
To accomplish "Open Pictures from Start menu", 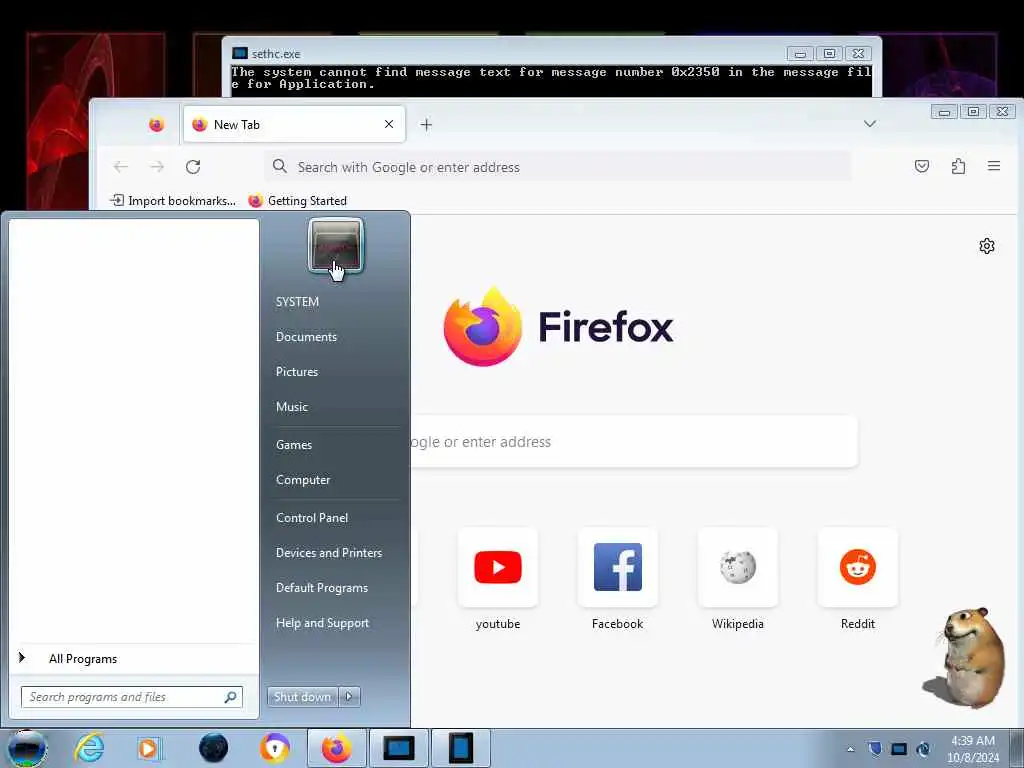I will click(296, 372).
